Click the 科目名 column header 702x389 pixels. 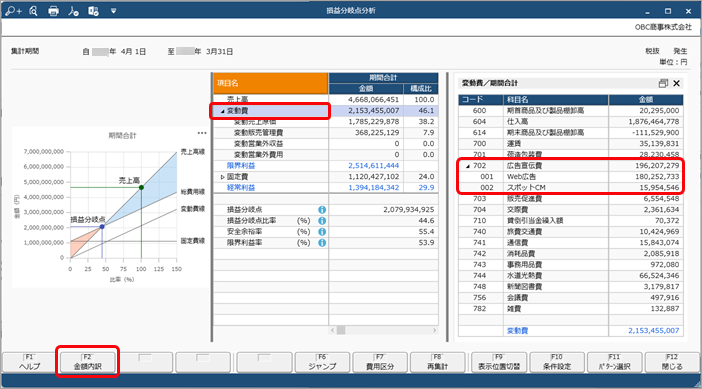click(x=556, y=99)
